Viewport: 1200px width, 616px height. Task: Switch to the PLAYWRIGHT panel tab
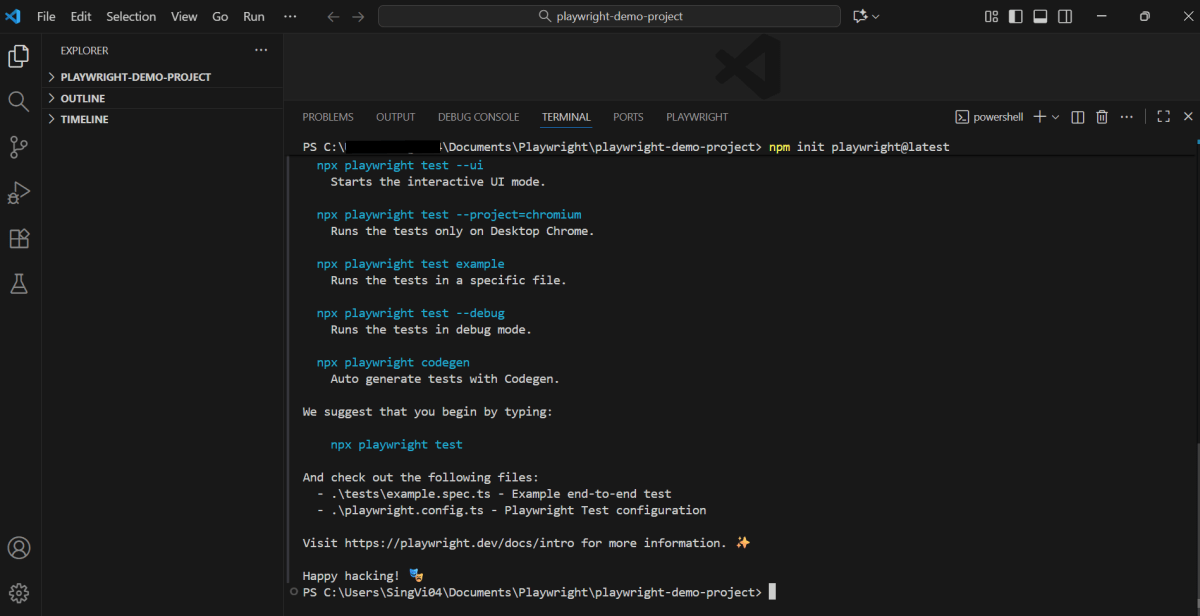pos(697,117)
